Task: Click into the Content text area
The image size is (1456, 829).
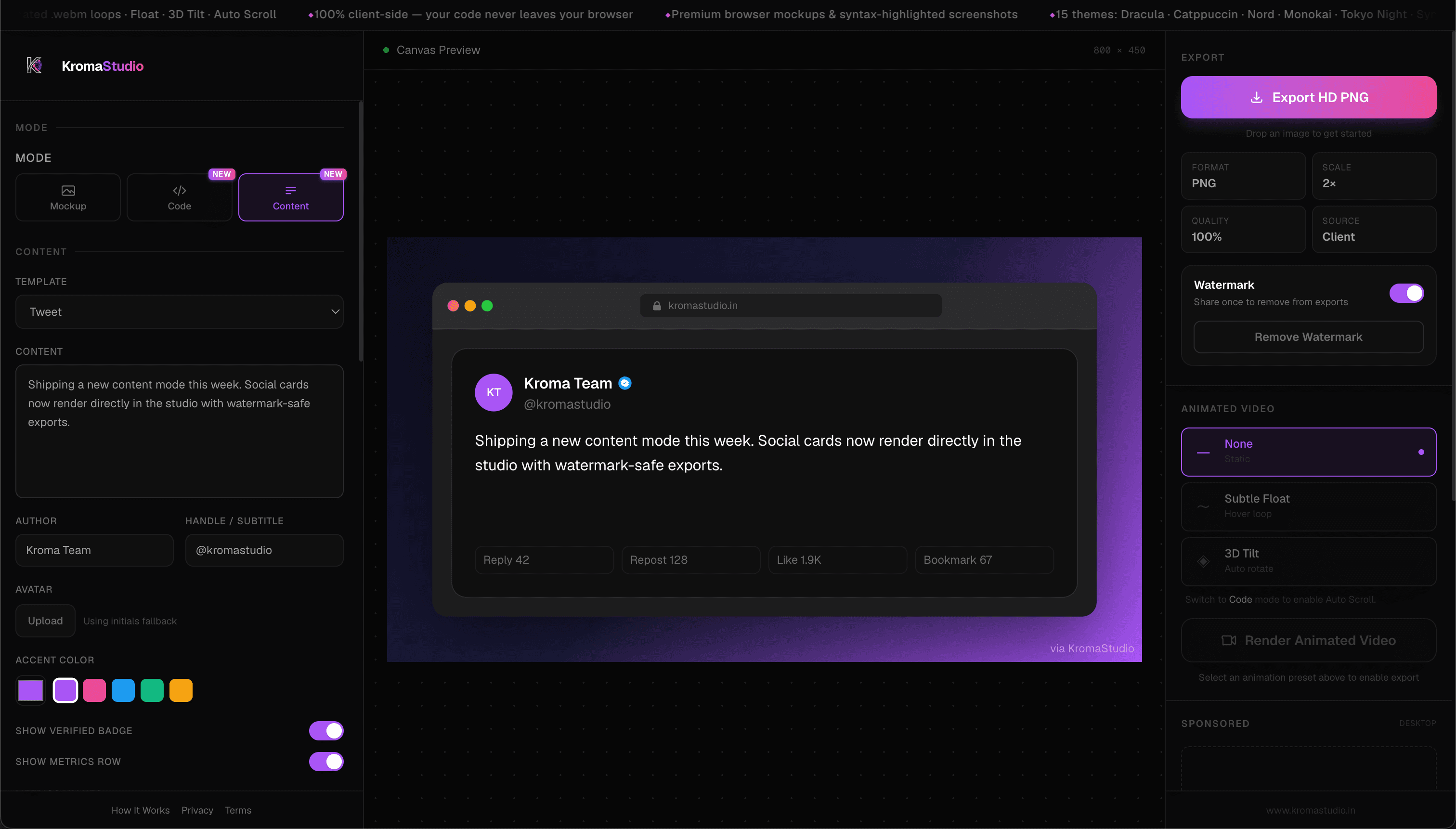Action: pos(180,431)
